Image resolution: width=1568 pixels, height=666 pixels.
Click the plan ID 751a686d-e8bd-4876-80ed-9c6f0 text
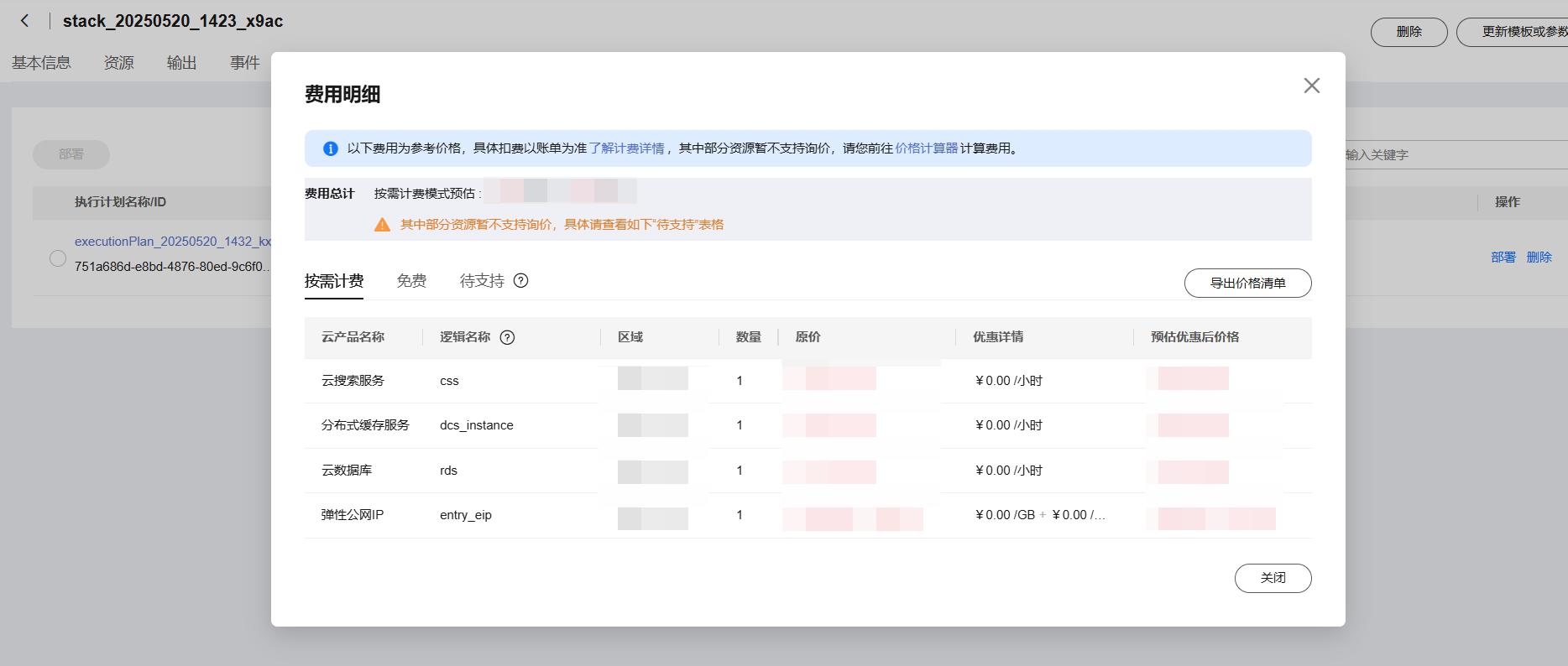coord(173,267)
